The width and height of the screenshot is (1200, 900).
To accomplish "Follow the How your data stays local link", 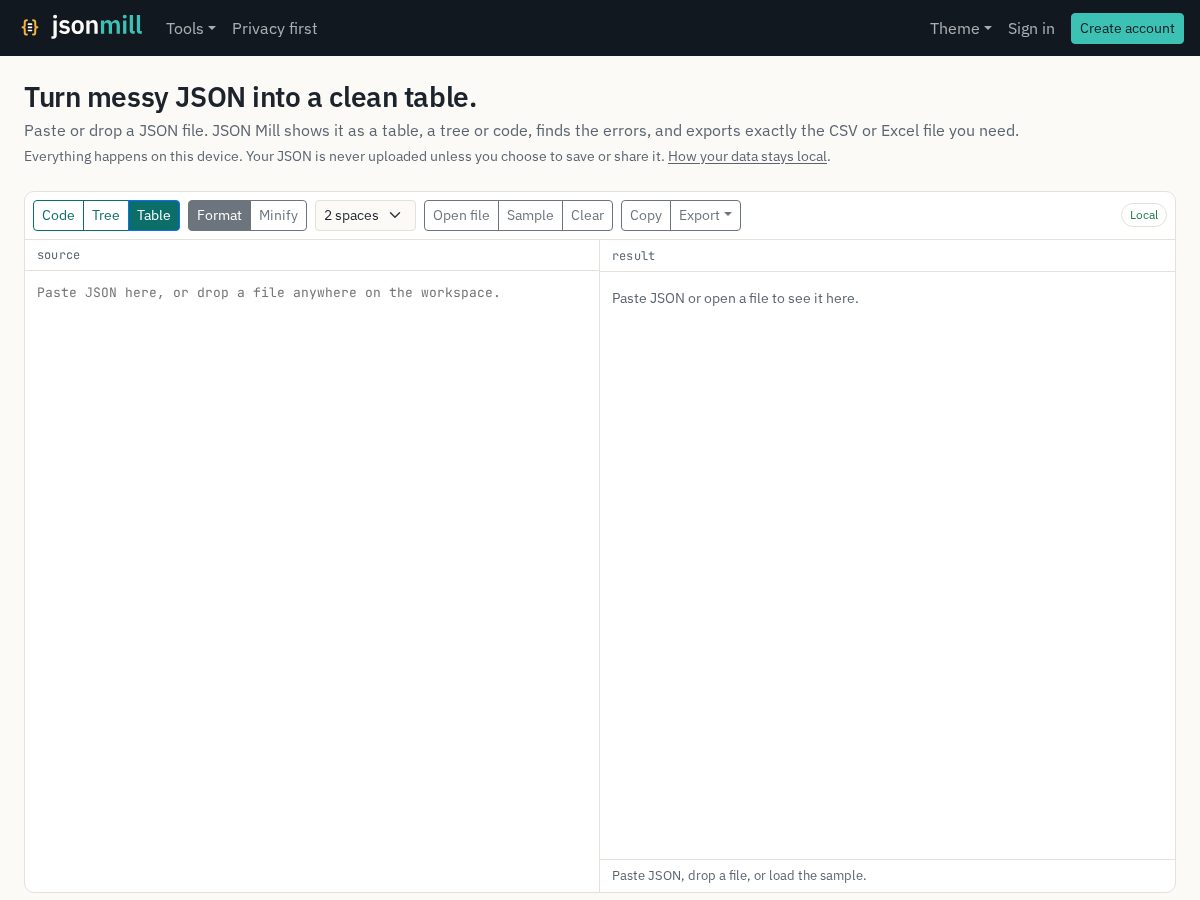I will coord(747,156).
